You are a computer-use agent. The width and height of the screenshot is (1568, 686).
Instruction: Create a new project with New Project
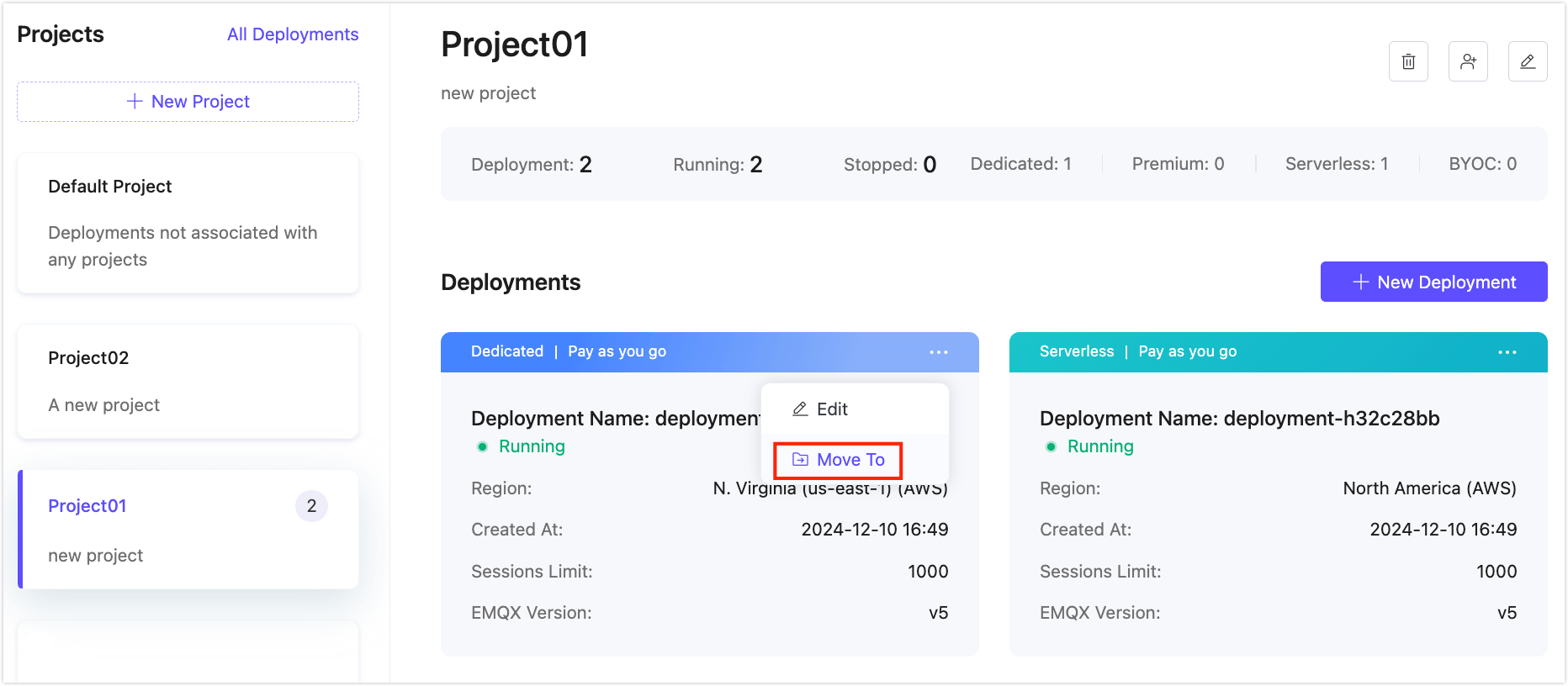pos(188,102)
